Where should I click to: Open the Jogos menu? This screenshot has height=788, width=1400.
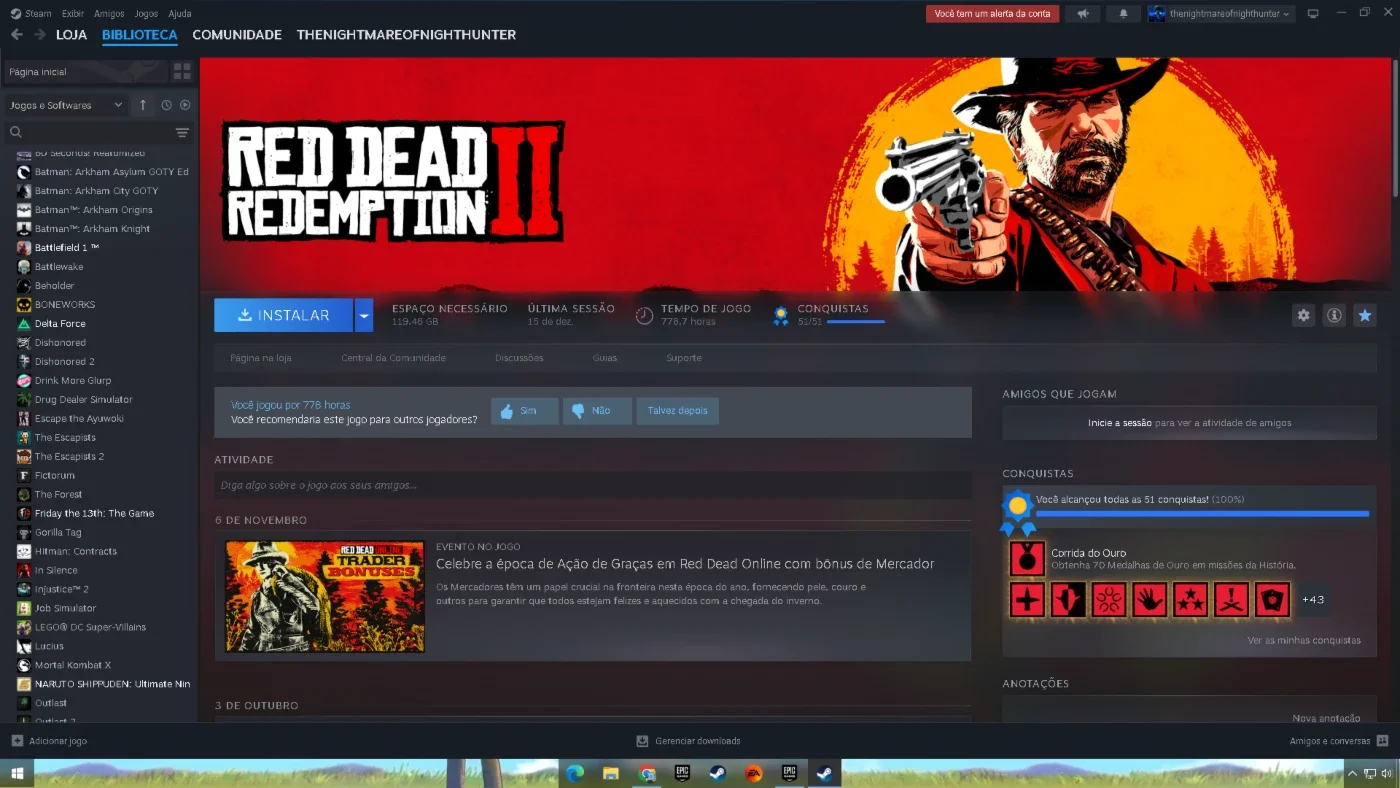[x=146, y=14]
